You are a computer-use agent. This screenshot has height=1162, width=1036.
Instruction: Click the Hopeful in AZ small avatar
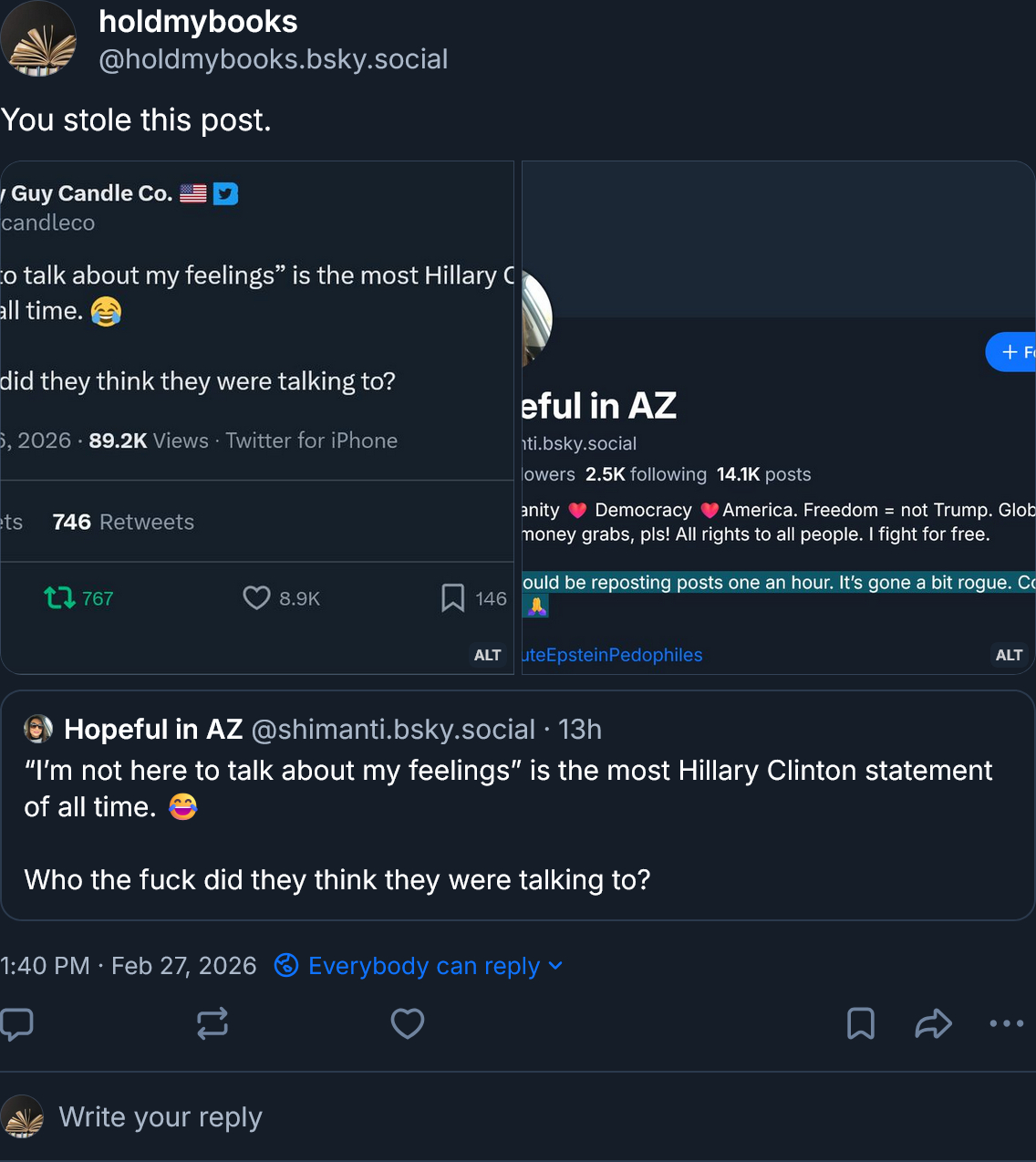38,729
